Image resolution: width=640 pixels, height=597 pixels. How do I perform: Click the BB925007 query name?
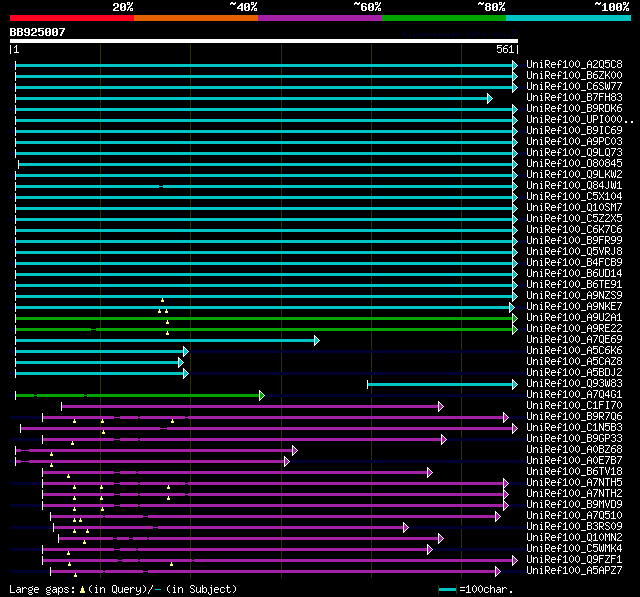pyautogui.click(x=37, y=32)
